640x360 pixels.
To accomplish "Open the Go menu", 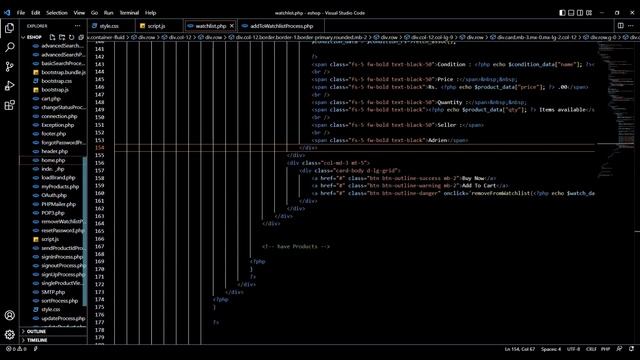I will (94, 13).
